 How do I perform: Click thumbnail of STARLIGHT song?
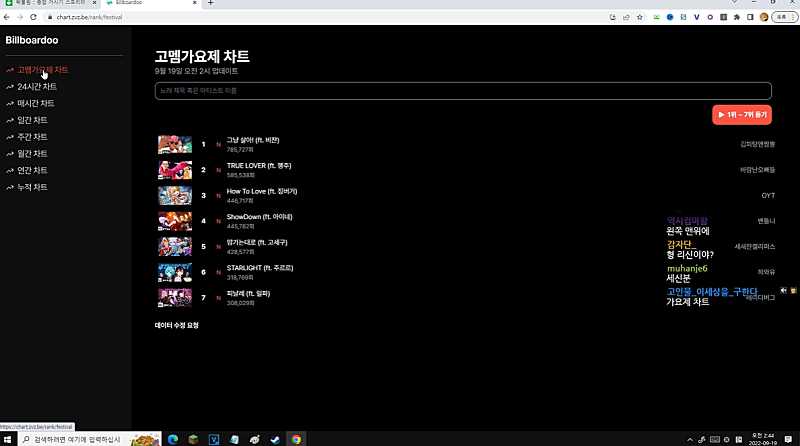(x=175, y=272)
